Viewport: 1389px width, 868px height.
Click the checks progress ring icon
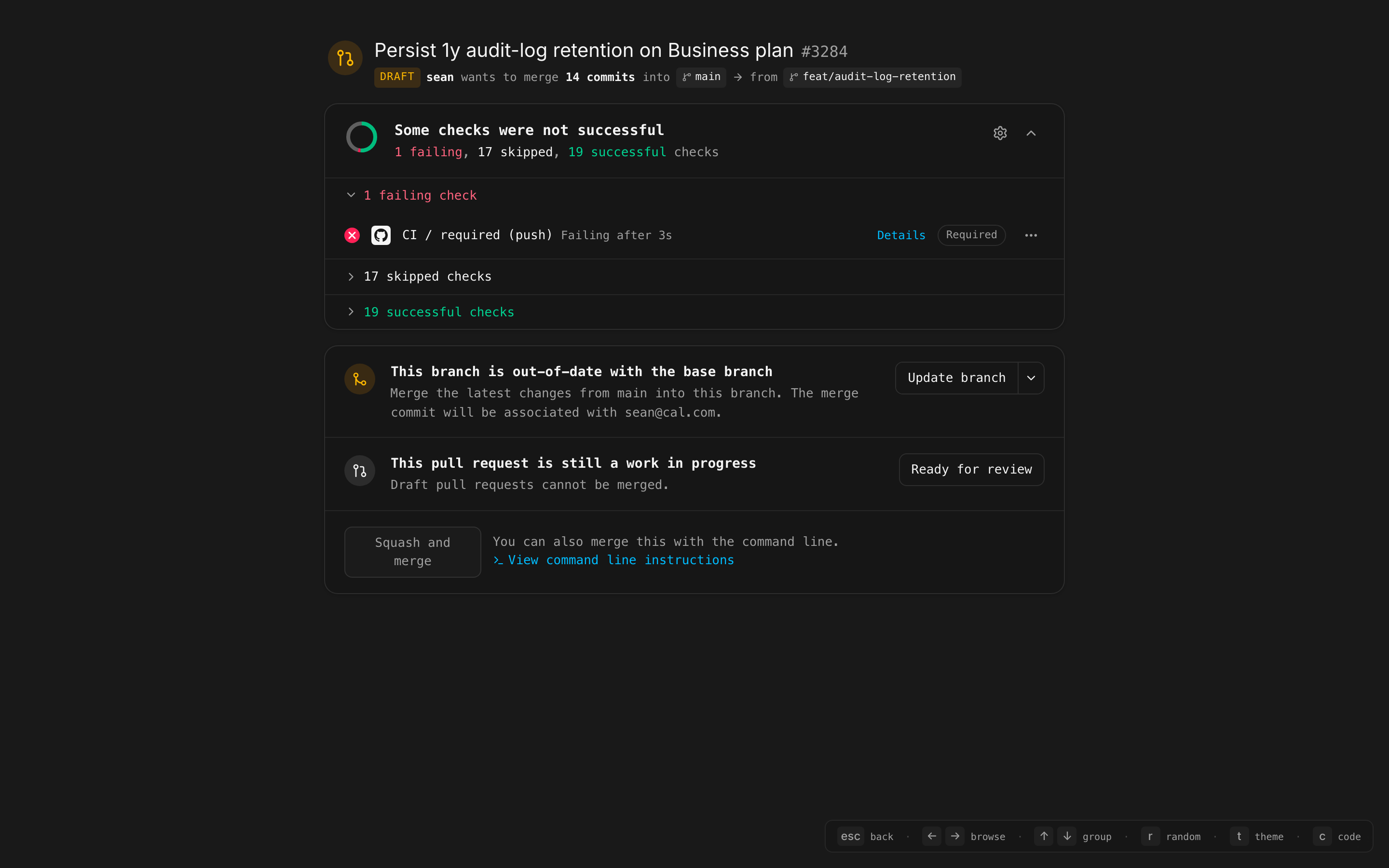point(362,137)
